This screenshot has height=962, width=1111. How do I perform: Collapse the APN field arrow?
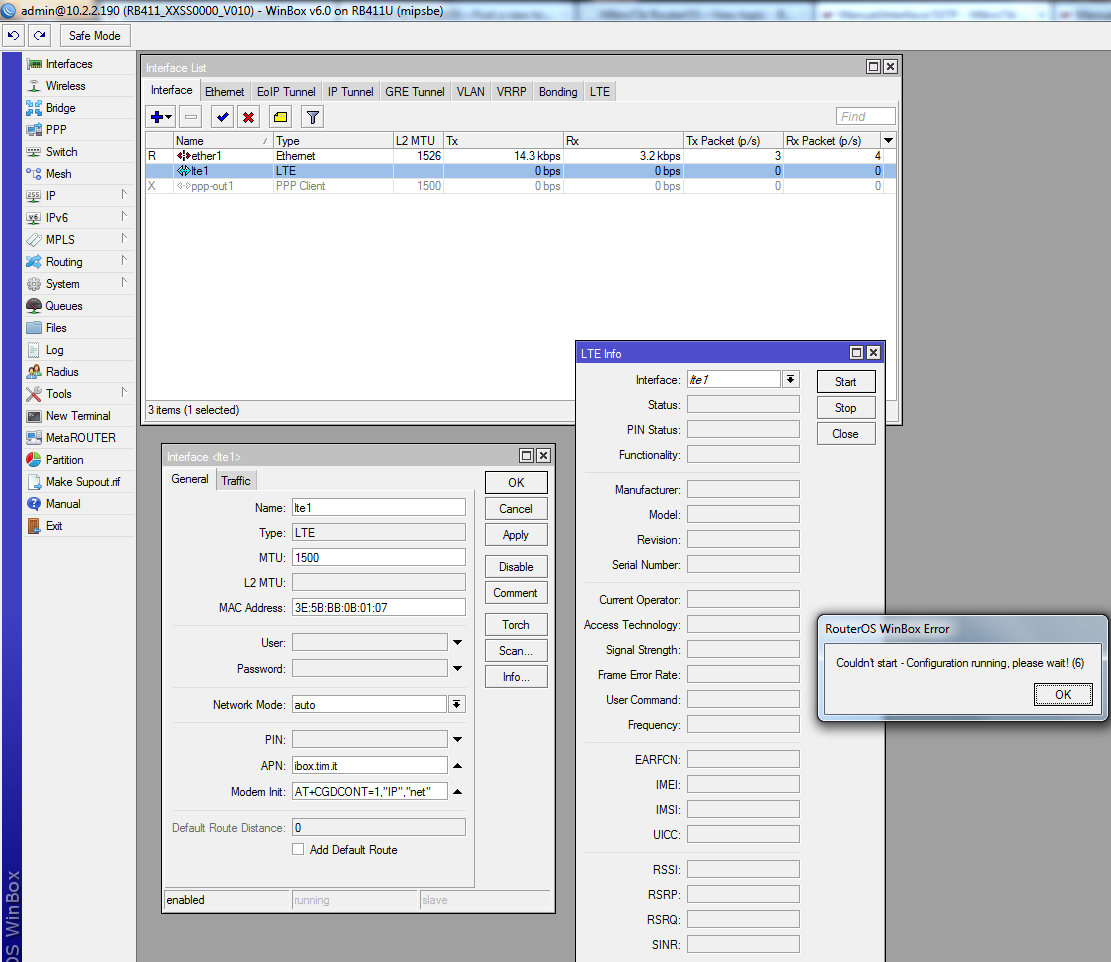pyautogui.click(x=457, y=766)
